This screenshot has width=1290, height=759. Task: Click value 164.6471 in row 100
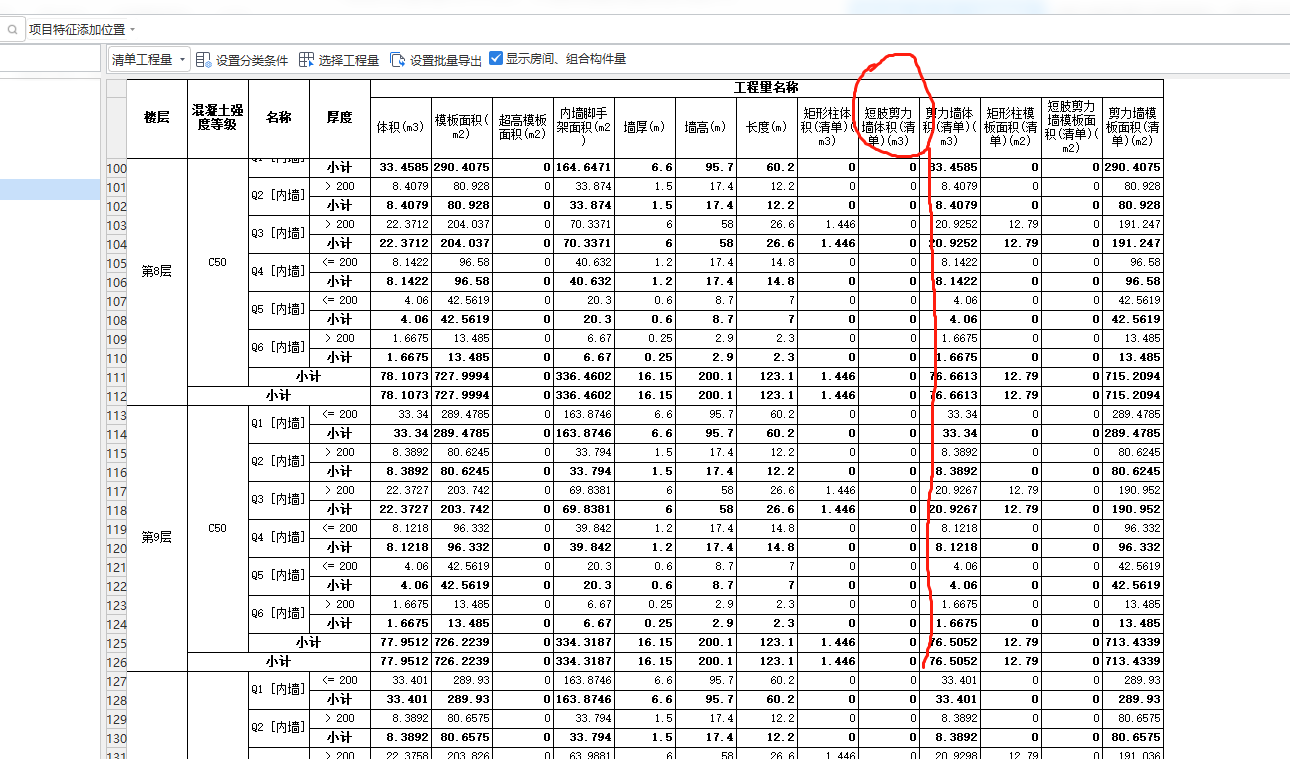[x=584, y=168]
